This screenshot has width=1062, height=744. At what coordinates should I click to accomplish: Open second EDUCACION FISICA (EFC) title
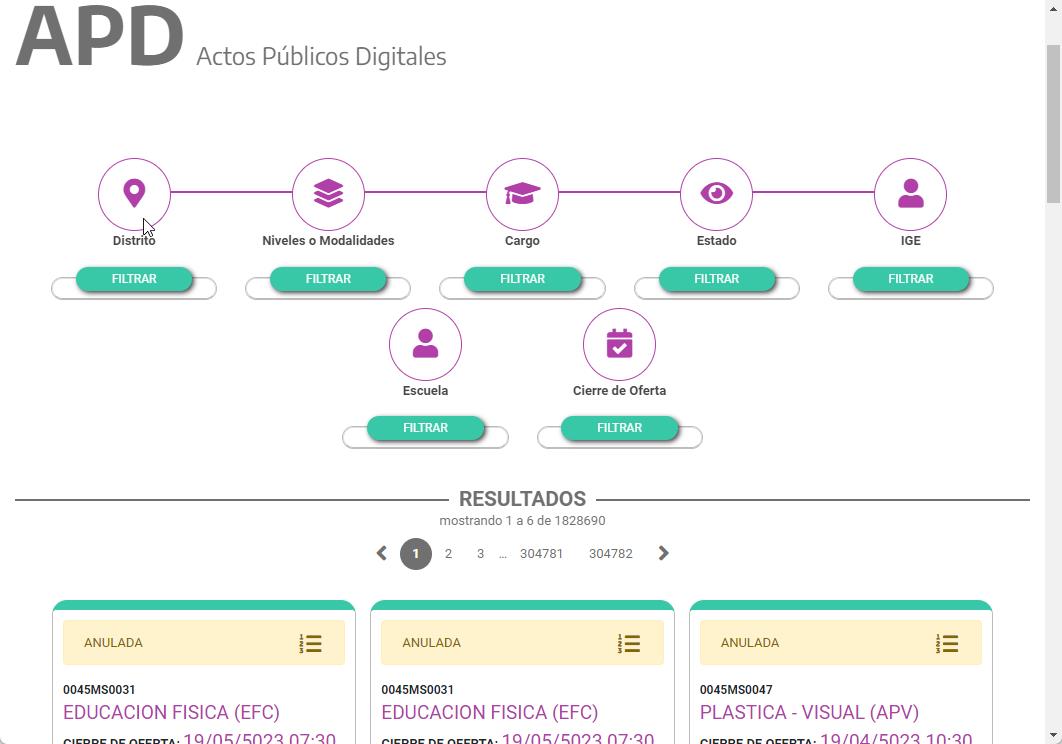pos(490,712)
